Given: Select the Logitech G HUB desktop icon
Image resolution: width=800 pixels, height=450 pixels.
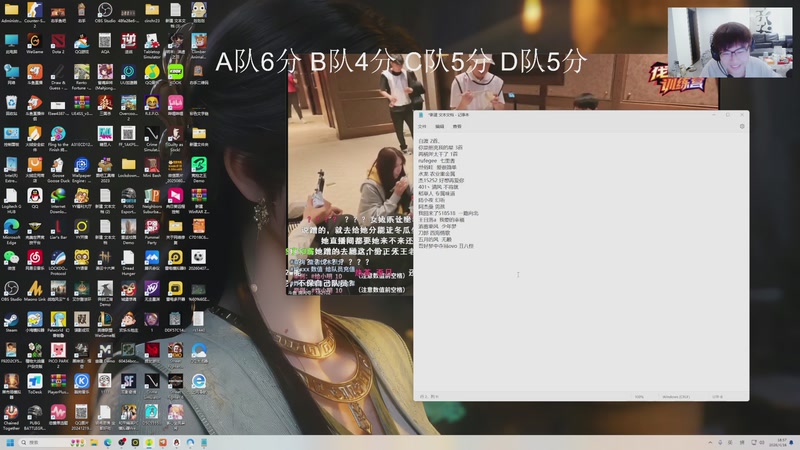Looking at the screenshot, I should 11,201.
